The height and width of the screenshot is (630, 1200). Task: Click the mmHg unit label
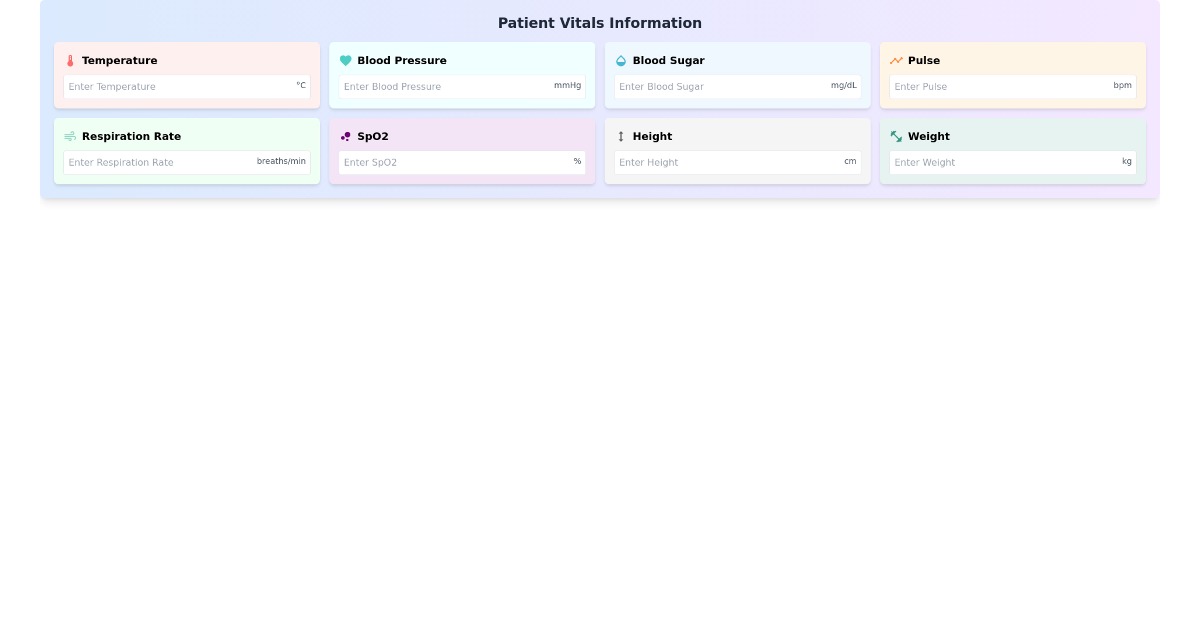pos(568,85)
